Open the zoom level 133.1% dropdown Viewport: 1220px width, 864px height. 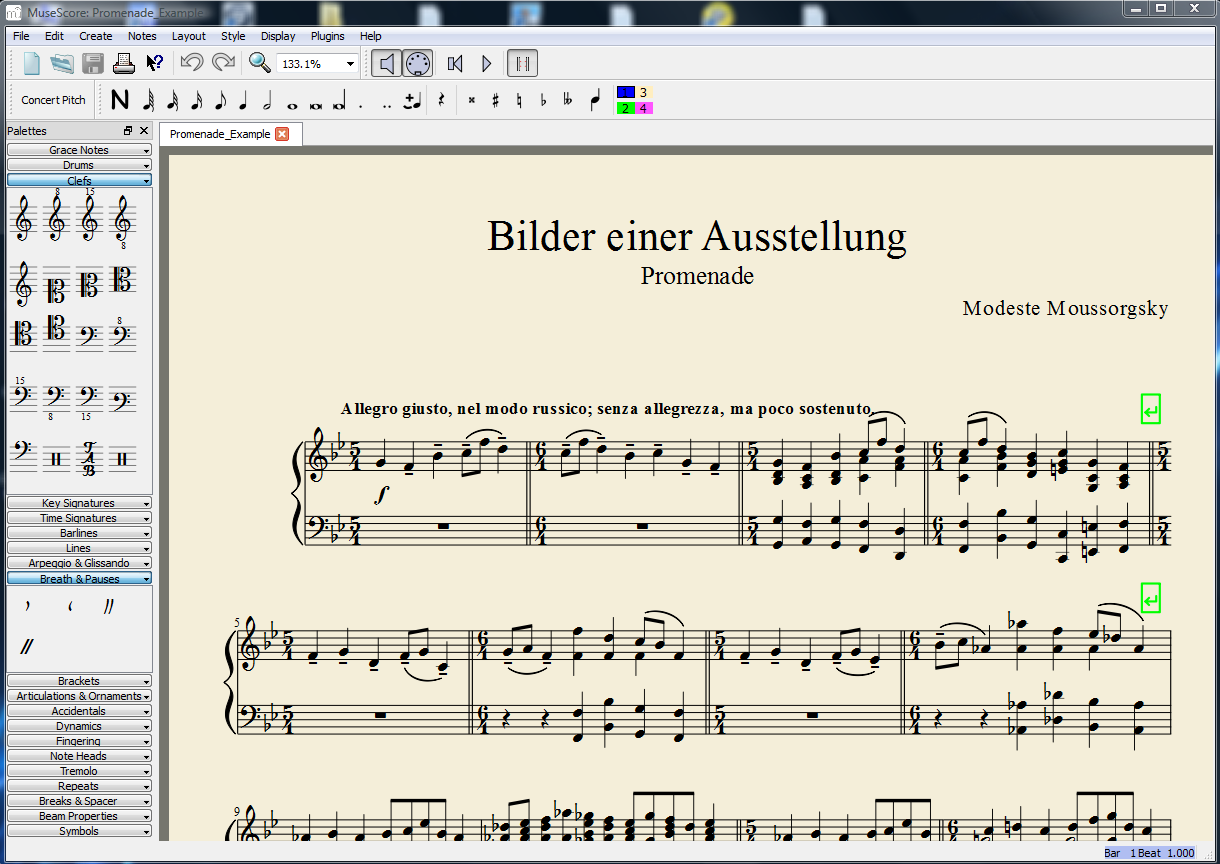(x=350, y=64)
